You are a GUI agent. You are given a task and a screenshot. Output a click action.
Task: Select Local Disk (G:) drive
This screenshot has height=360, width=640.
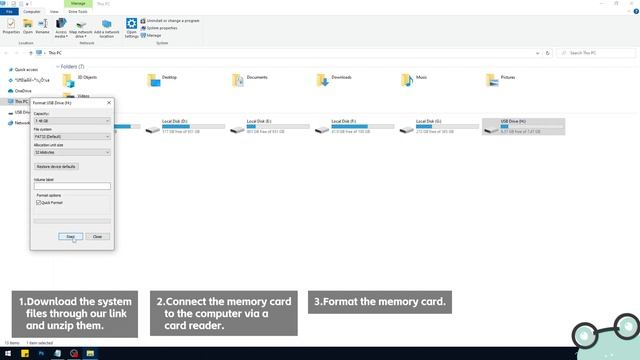[439, 127]
